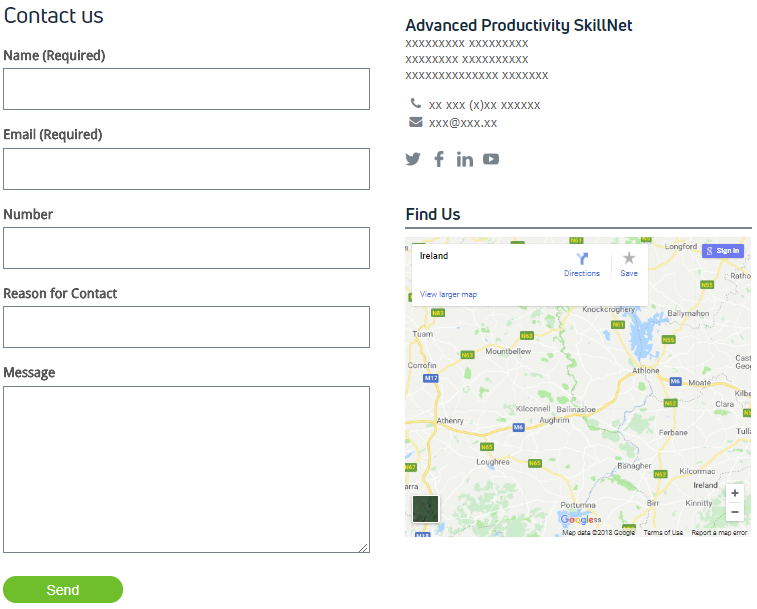Click Ballinasloe label on the map
Viewport: 757px width, 609px height.
click(576, 409)
